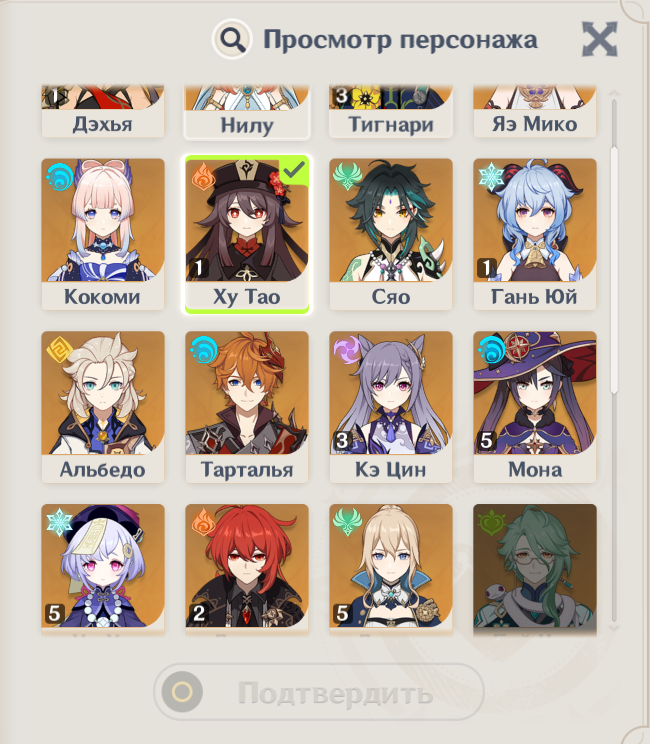Click the magnifier search icon

(232, 40)
